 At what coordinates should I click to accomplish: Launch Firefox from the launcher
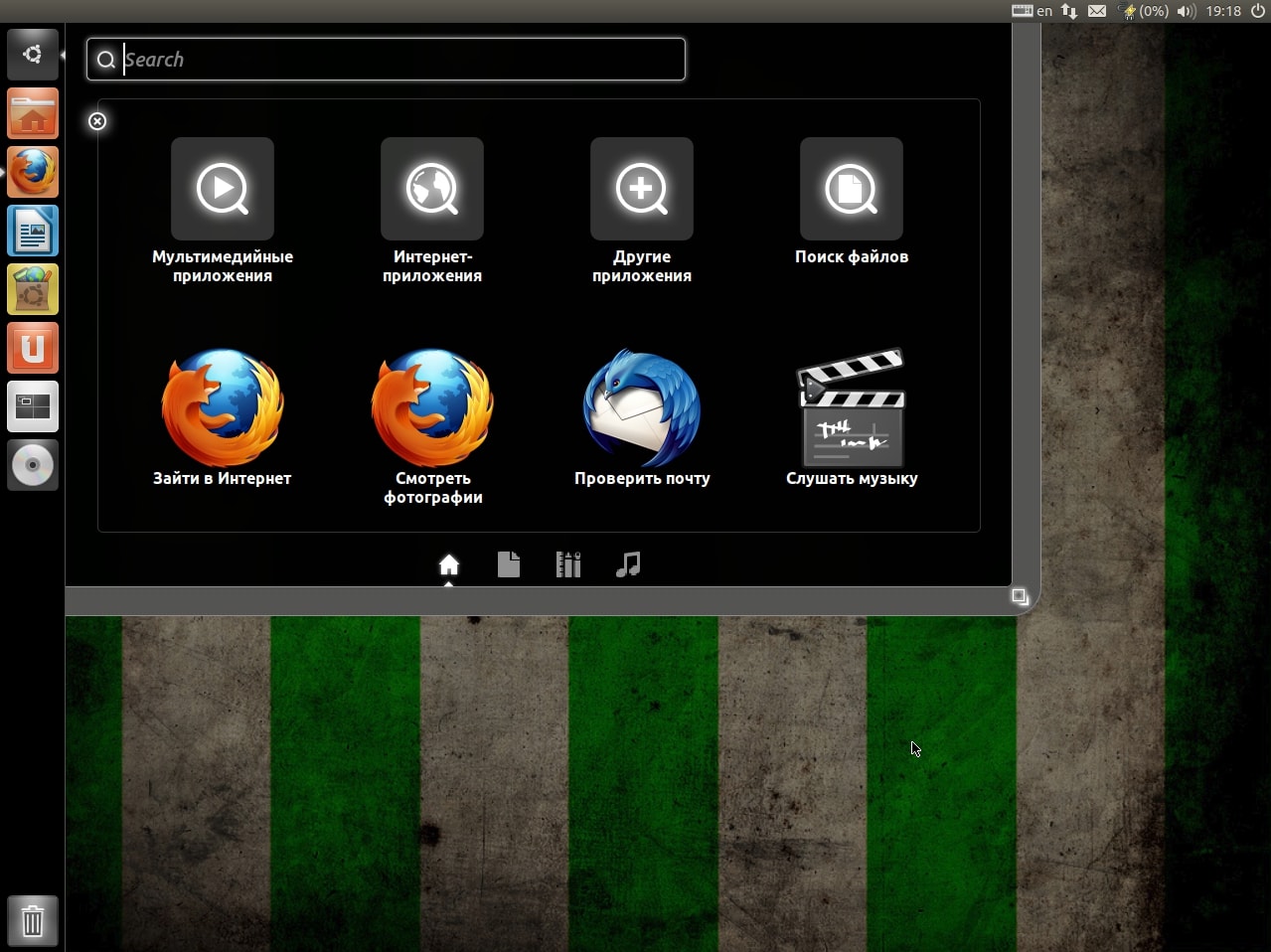[33, 172]
